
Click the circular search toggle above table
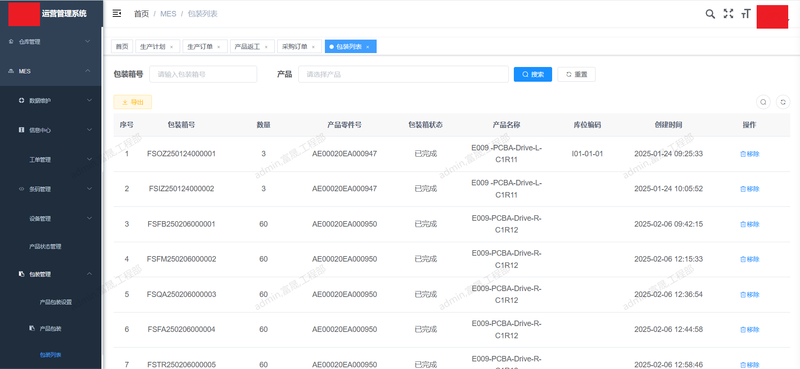pos(763,102)
